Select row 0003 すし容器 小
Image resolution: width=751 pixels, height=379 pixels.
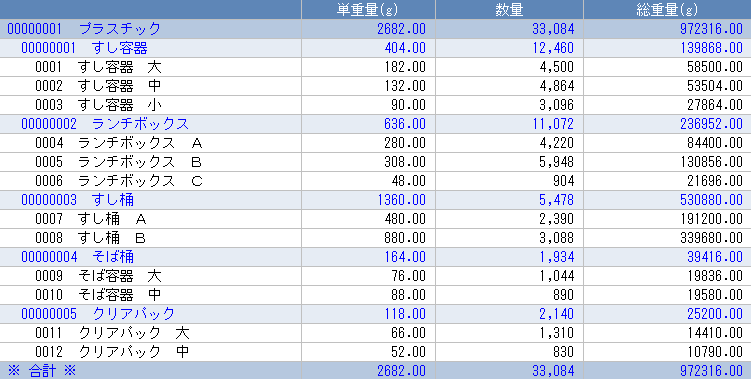376,105
